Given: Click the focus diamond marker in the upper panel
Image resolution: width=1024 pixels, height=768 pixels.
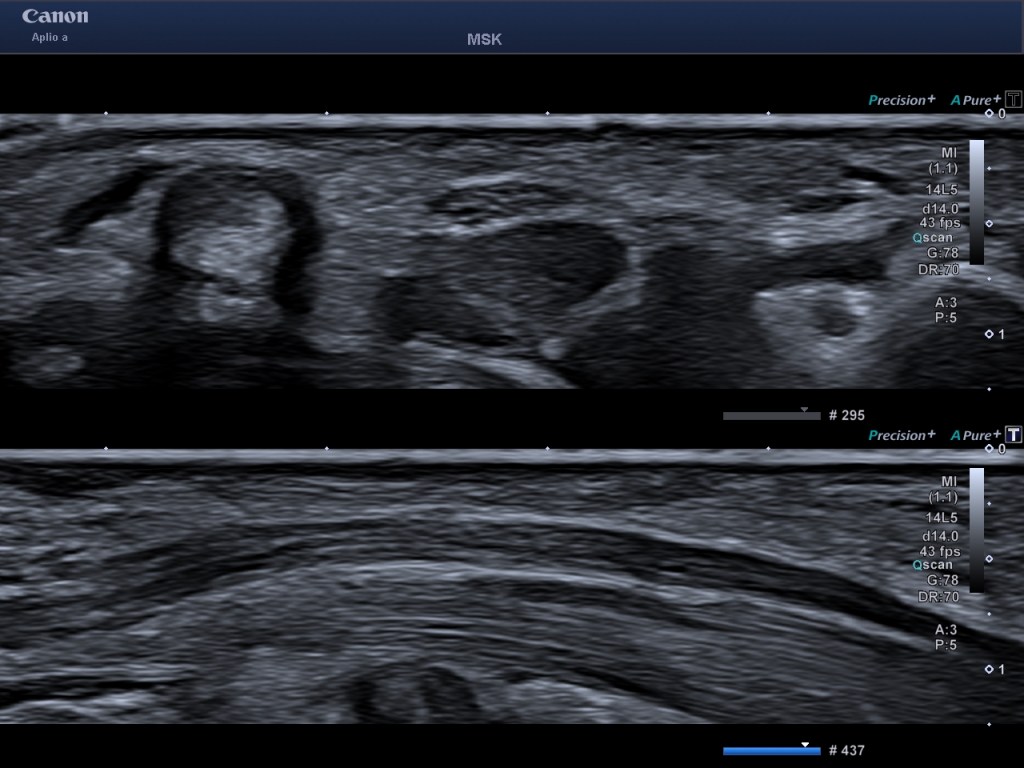Looking at the screenshot, I should coord(989,224).
